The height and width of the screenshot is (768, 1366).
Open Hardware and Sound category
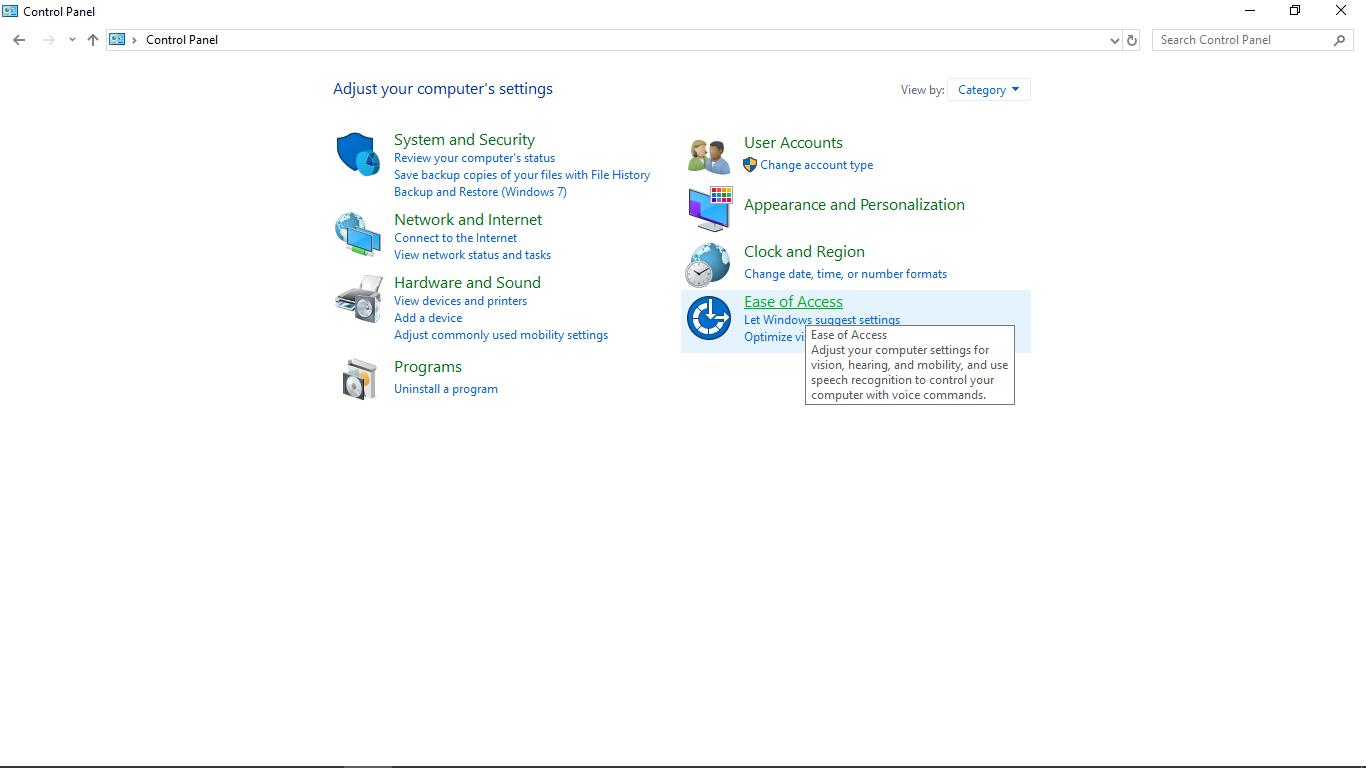coord(467,283)
